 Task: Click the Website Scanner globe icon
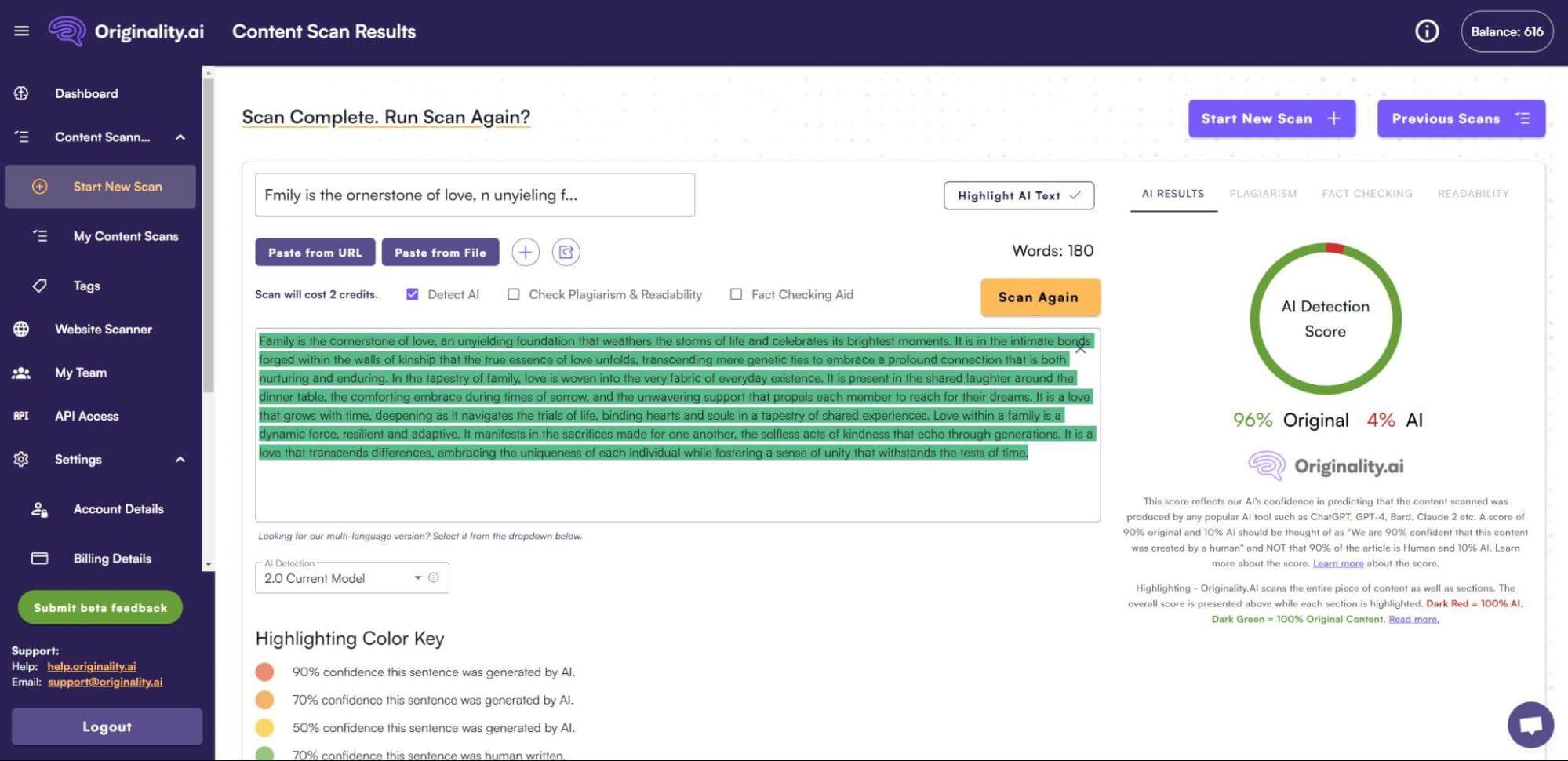[21, 329]
